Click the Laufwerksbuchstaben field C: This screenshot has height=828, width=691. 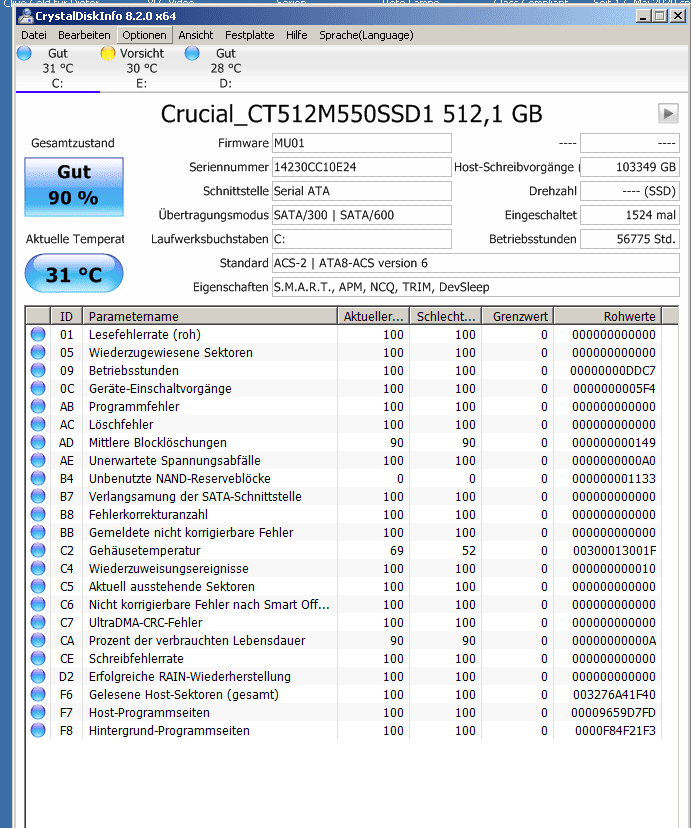click(x=362, y=239)
